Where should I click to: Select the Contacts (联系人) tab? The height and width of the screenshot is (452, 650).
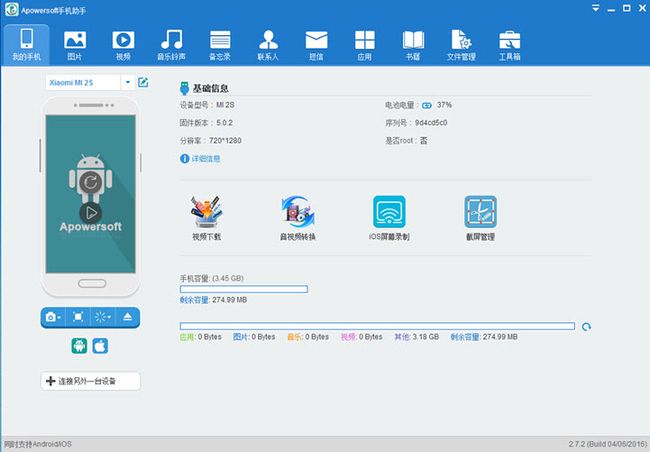coord(268,45)
